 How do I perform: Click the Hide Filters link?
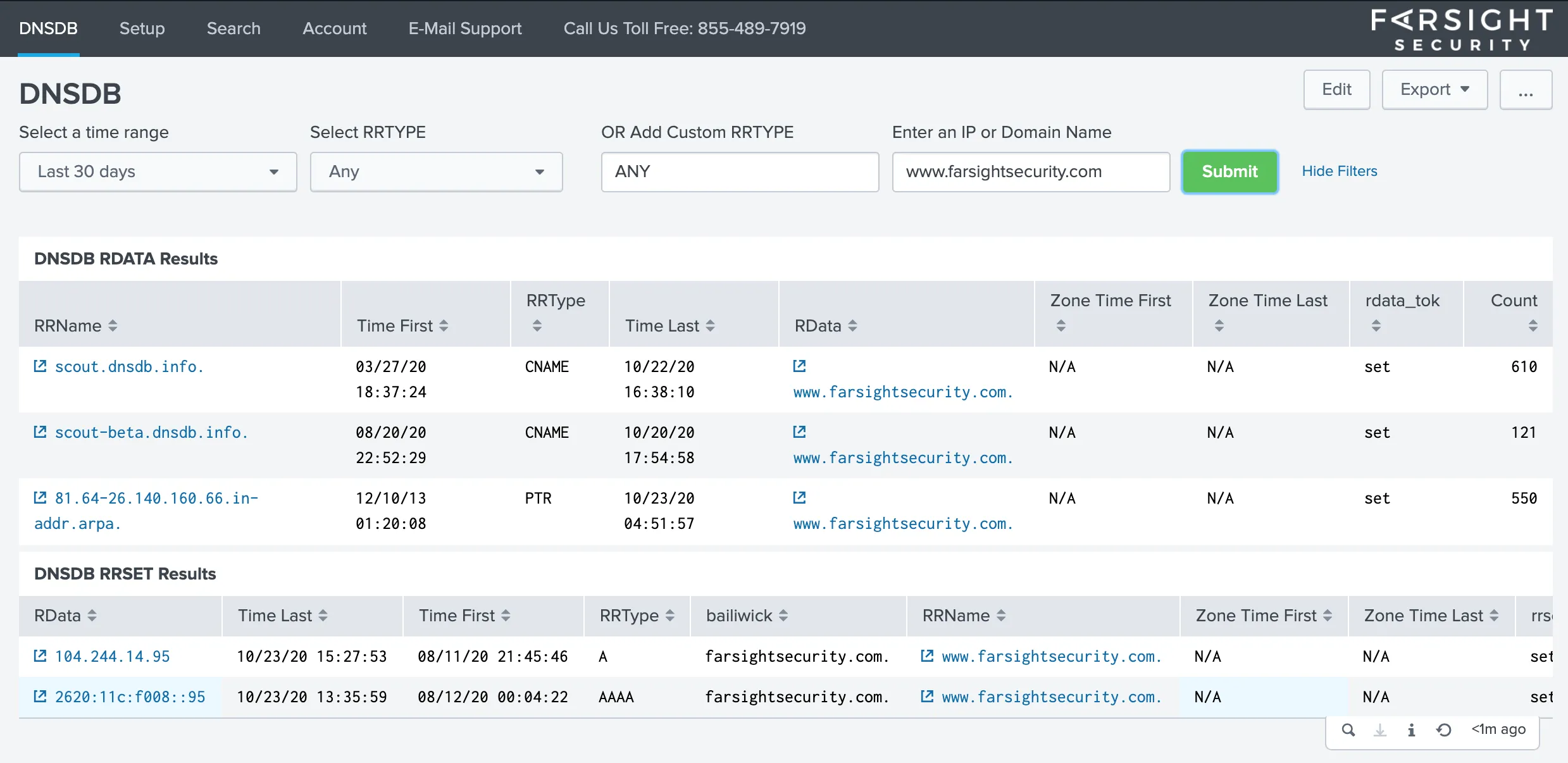(1340, 171)
